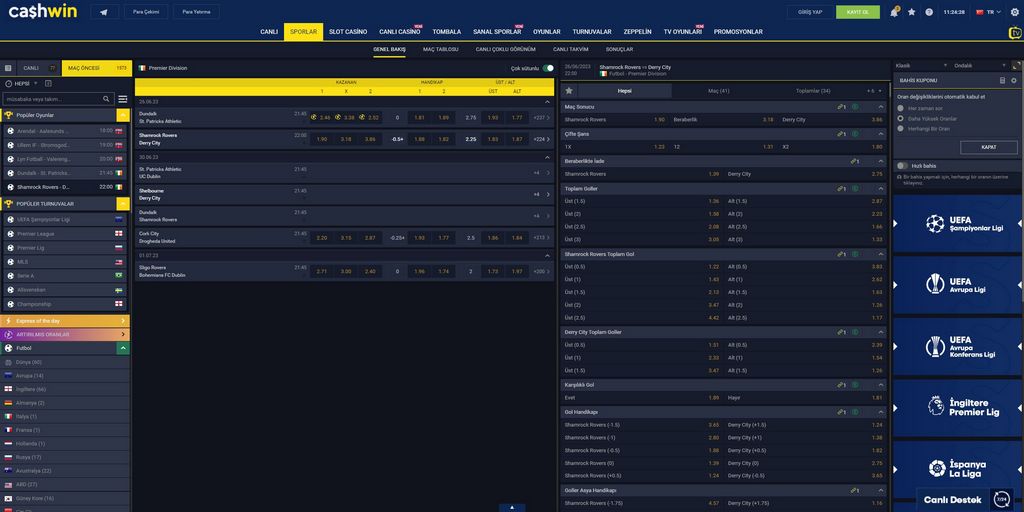1024x512 pixels.
Task: Click the scroll-to-top arrow at page bottom
Action: click(x=512, y=507)
